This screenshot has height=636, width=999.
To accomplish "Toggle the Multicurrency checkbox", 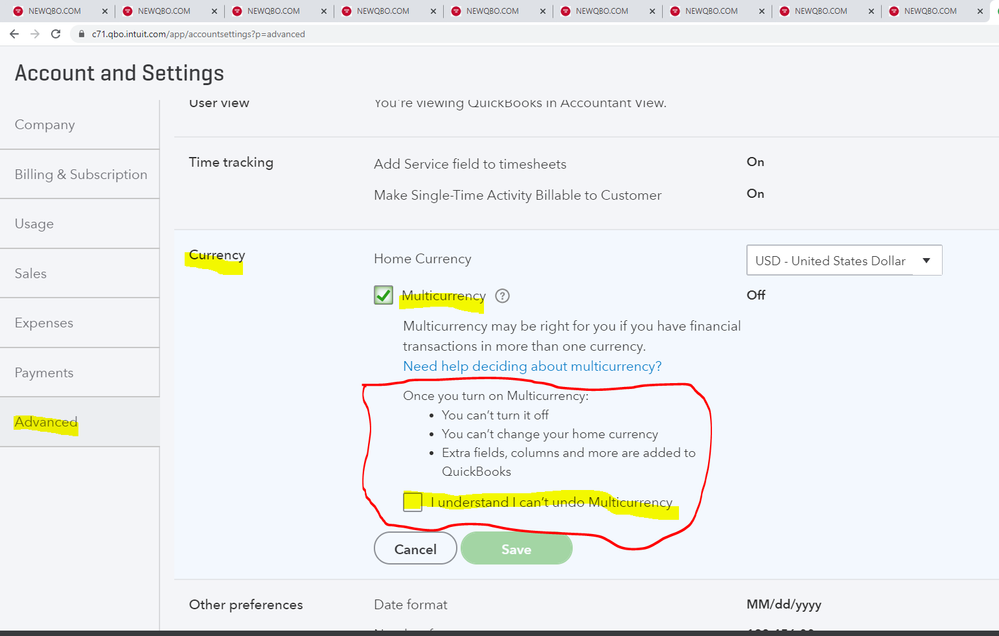I will pos(384,295).
